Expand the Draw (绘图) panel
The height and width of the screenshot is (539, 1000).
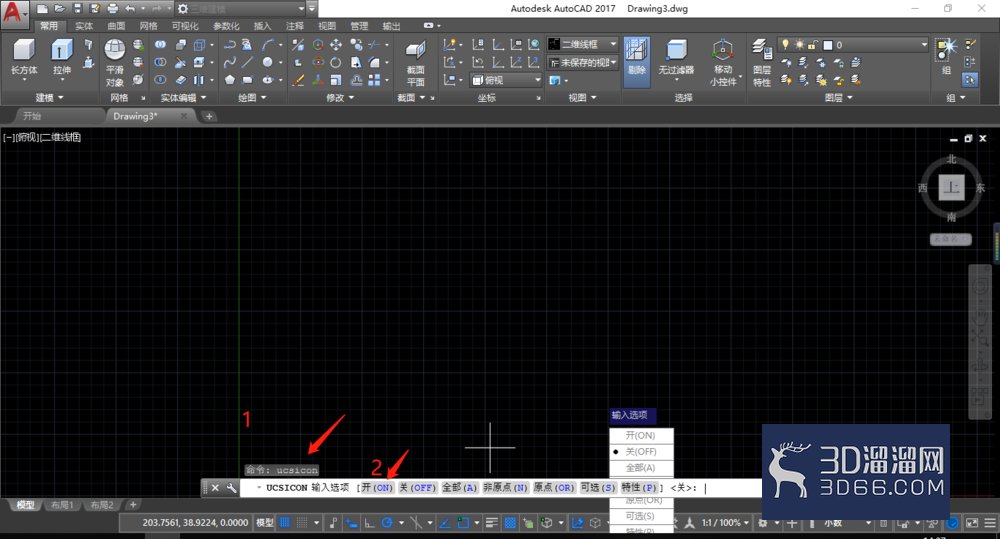(x=252, y=98)
